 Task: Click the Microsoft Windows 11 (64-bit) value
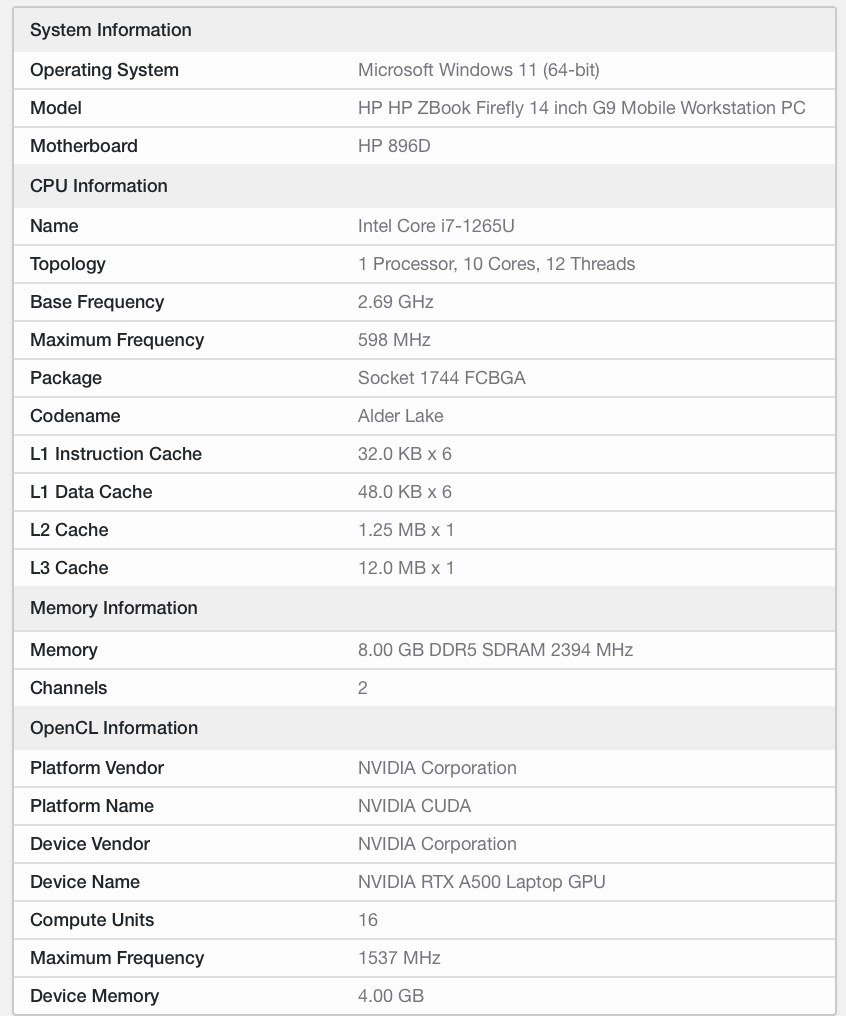(479, 70)
